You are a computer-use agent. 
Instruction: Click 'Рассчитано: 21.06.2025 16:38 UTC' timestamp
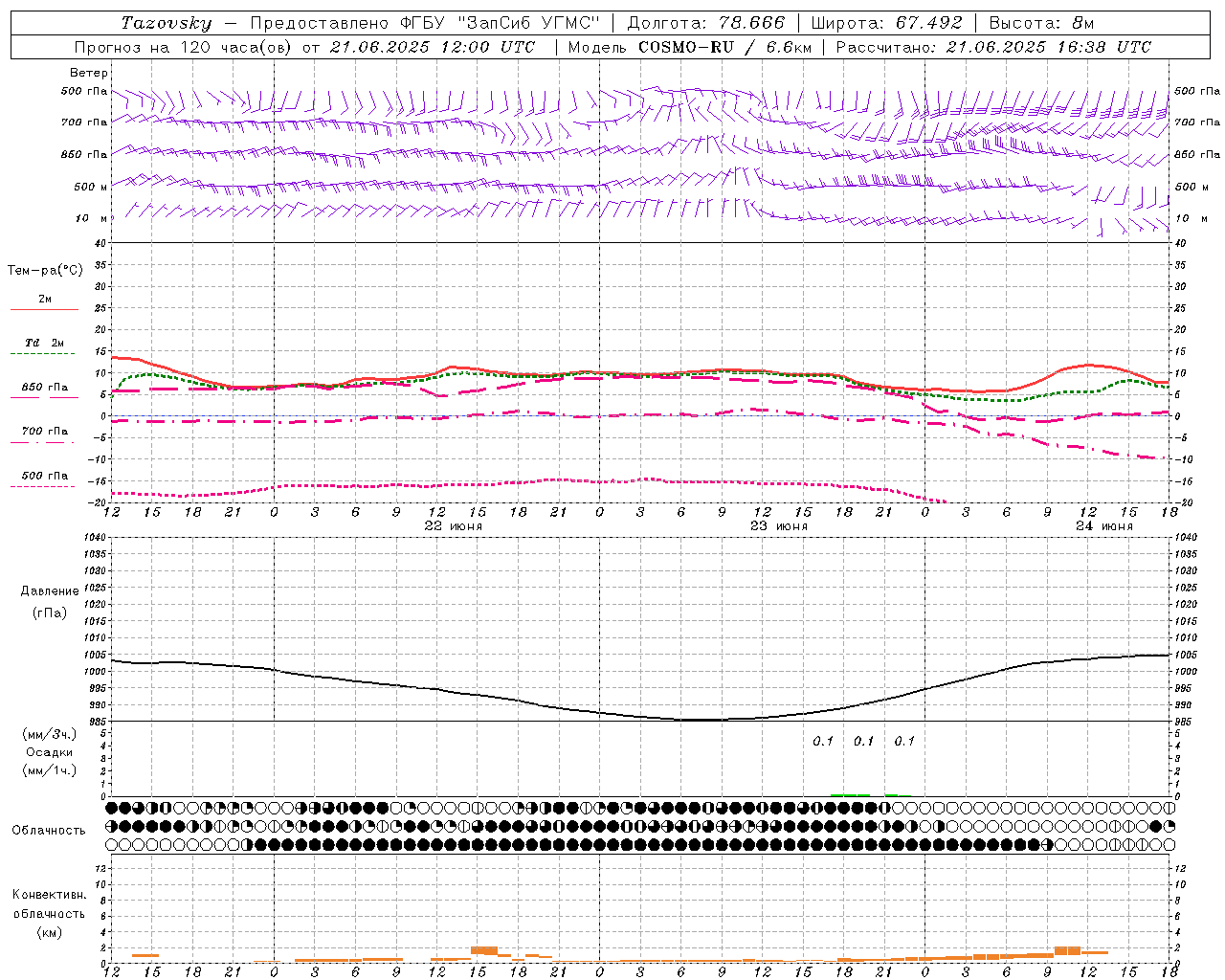[x=993, y=47]
